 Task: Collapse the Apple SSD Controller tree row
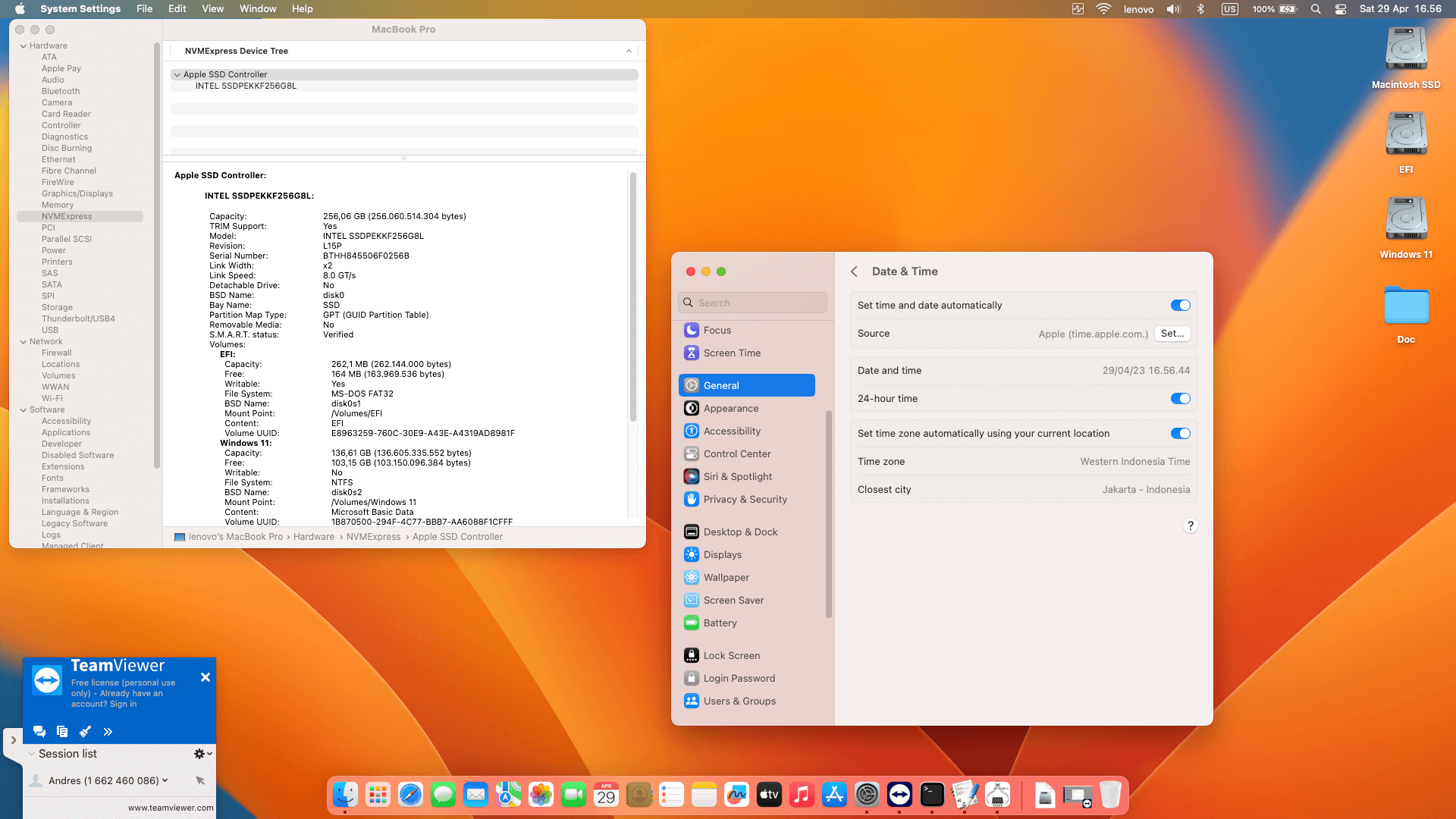[177, 75]
